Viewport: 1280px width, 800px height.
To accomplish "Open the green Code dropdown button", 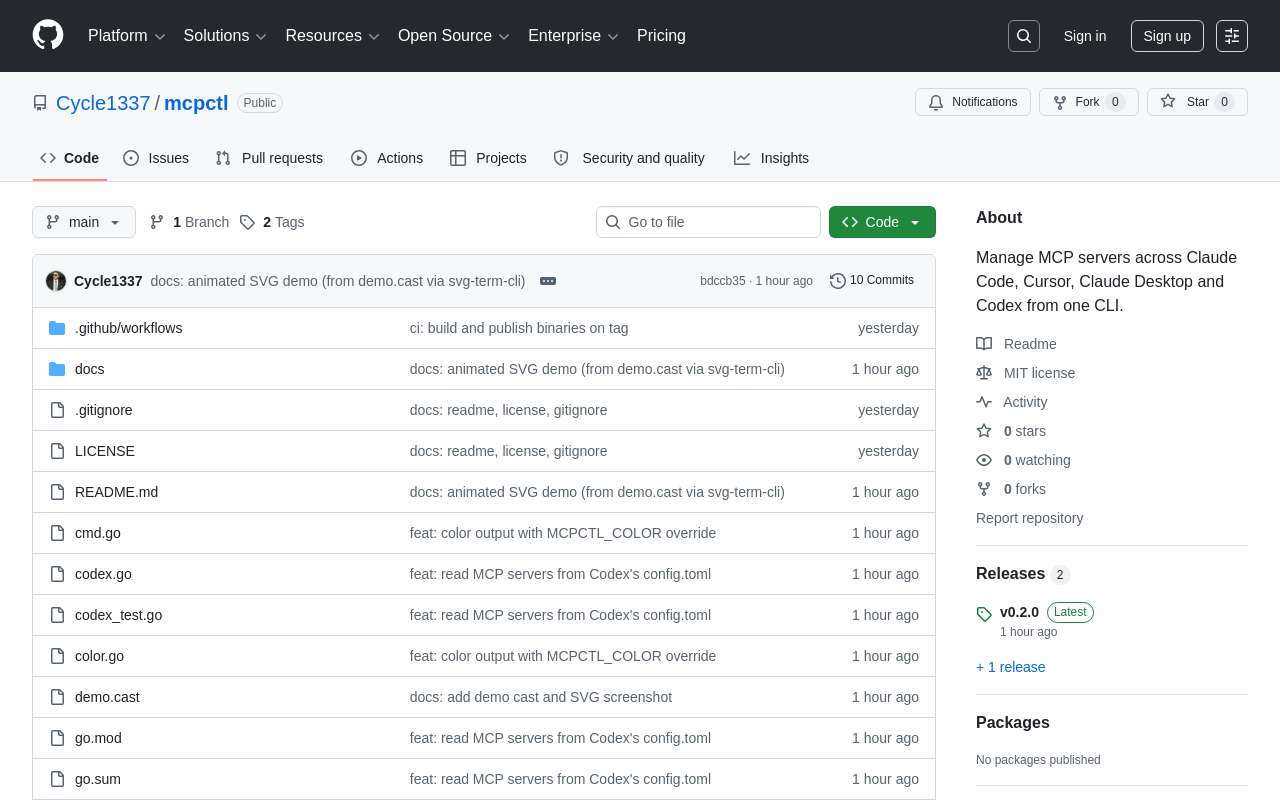I will pyautogui.click(x=882, y=222).
